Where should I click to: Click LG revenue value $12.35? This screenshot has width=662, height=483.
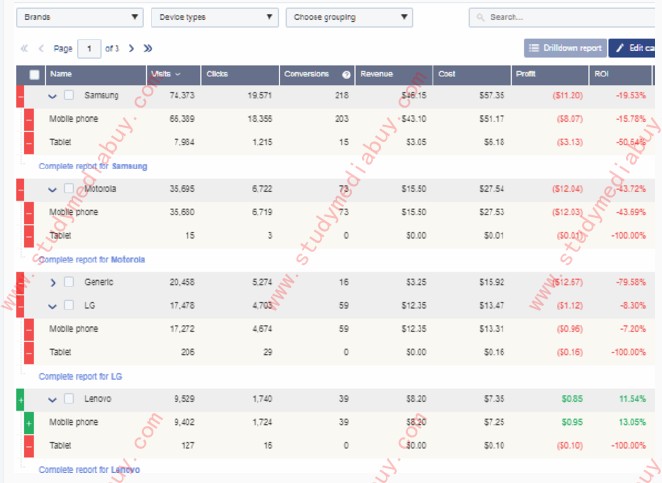click(x=414, y=305)
